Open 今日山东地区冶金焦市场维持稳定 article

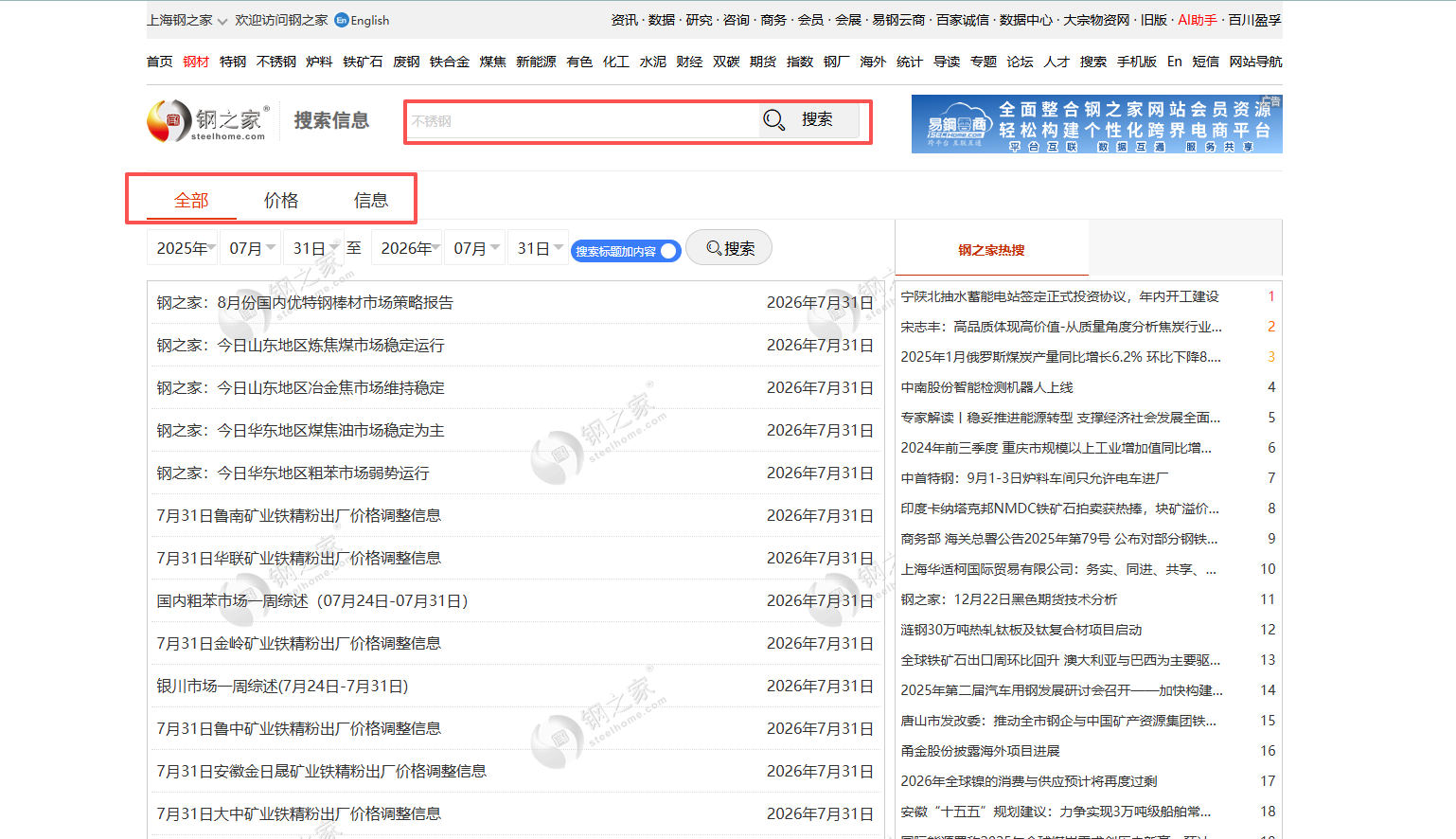click(300, 388)
